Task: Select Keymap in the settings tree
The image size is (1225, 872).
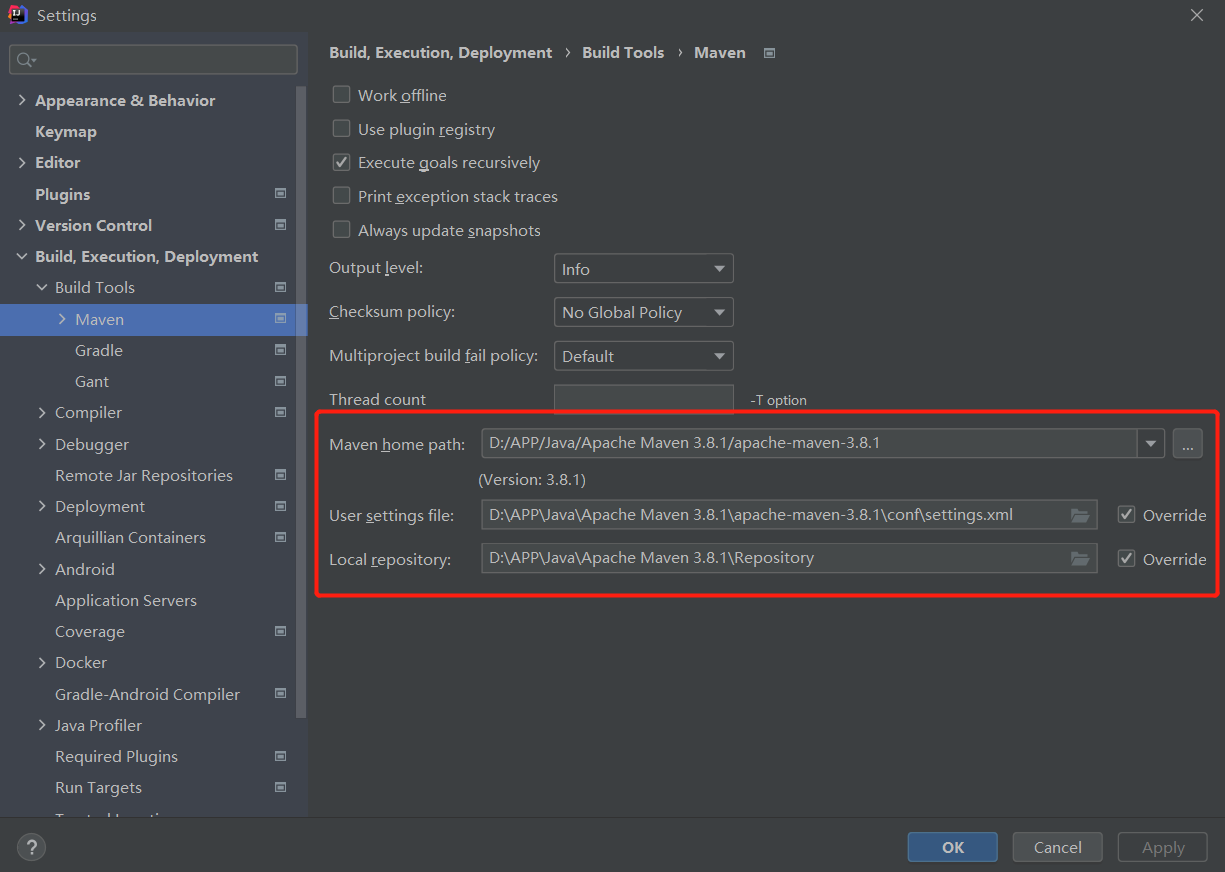Action: [x=66, y=131]
